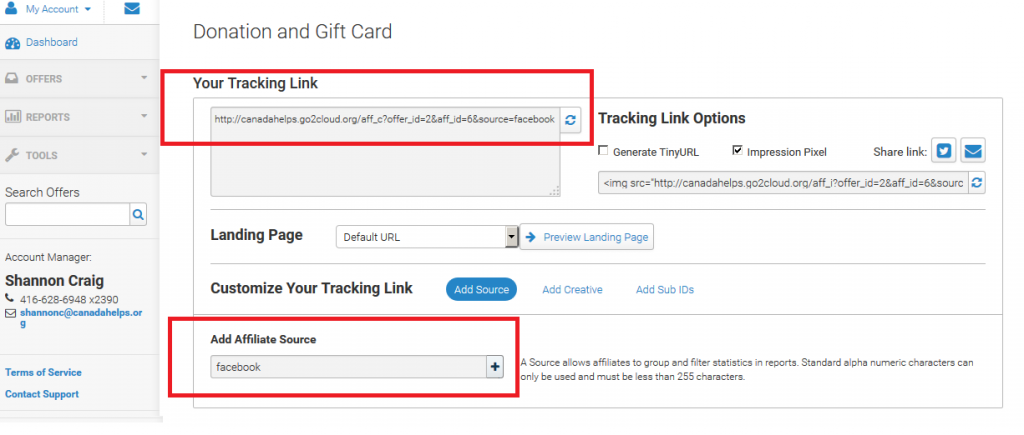Viewport: 1024px width, 435px height.
Task: Click the Search Offers input field
Action: pyautogui.click(x=67, y=214)
